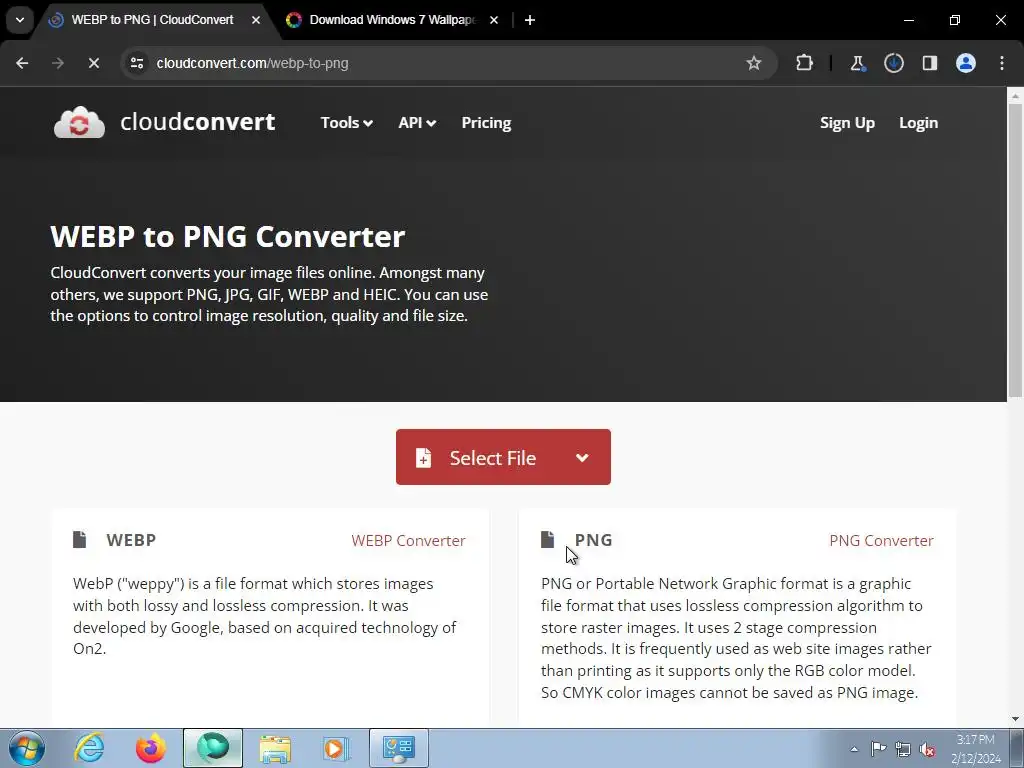This screenshot has width=1024, height=768.
Task: Open a new tab with plus button
Action: [x=530, y=20]
